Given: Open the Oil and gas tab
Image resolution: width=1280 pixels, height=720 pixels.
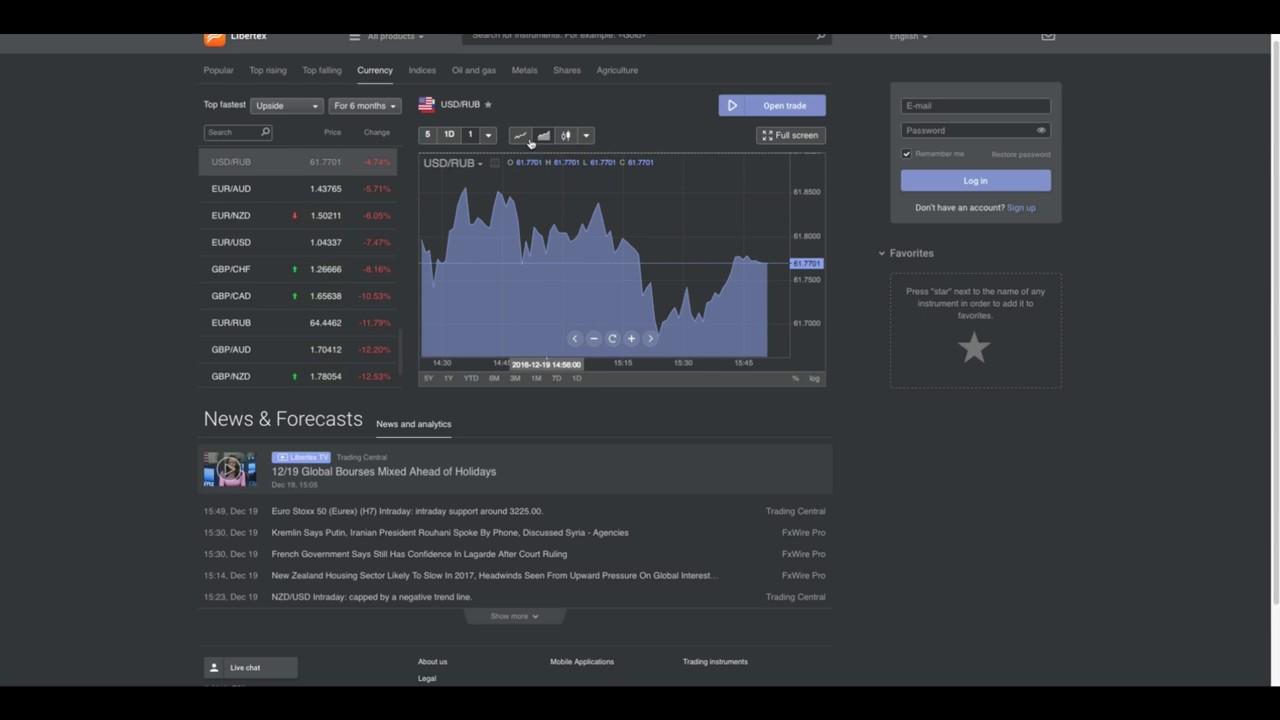Looking at the screenshot, I should click(474, 70).
